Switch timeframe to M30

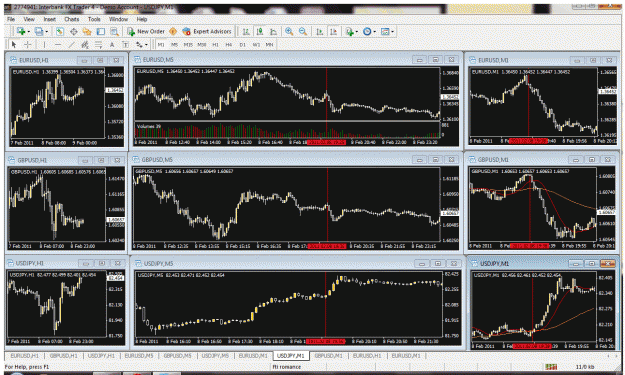click(202, 45)
